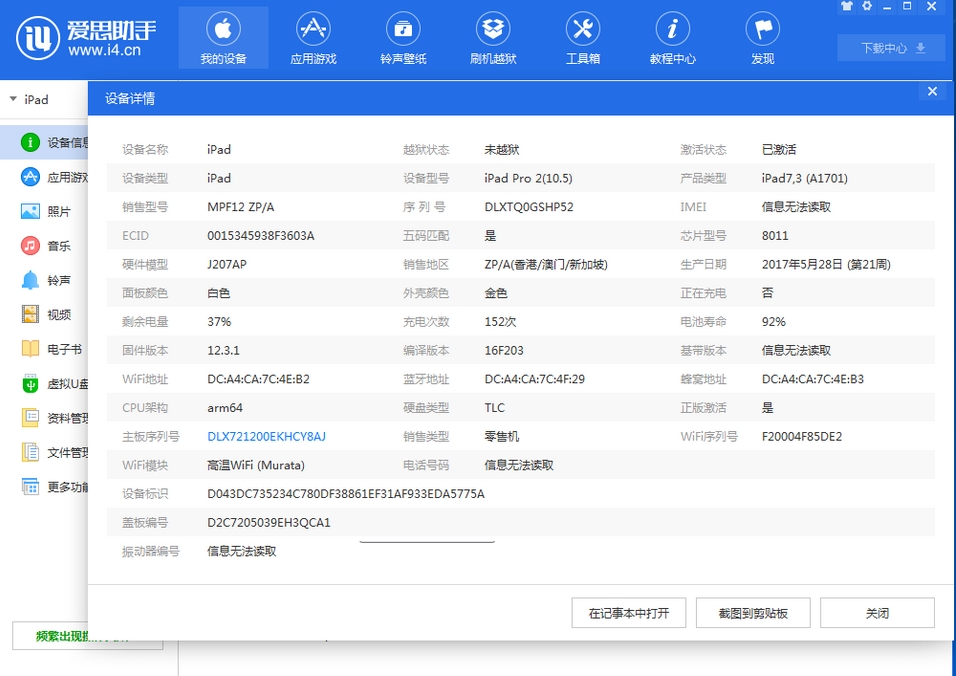Screen dimensions: 956x676
Task: Select chip model 8011
Action: (x=775, y=235)
